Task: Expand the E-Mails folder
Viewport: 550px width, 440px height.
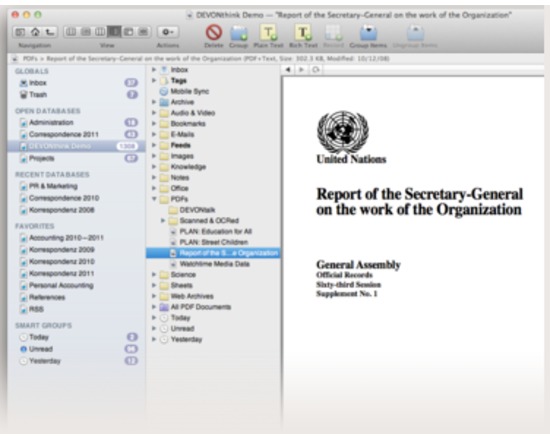Action: (154, 134)
